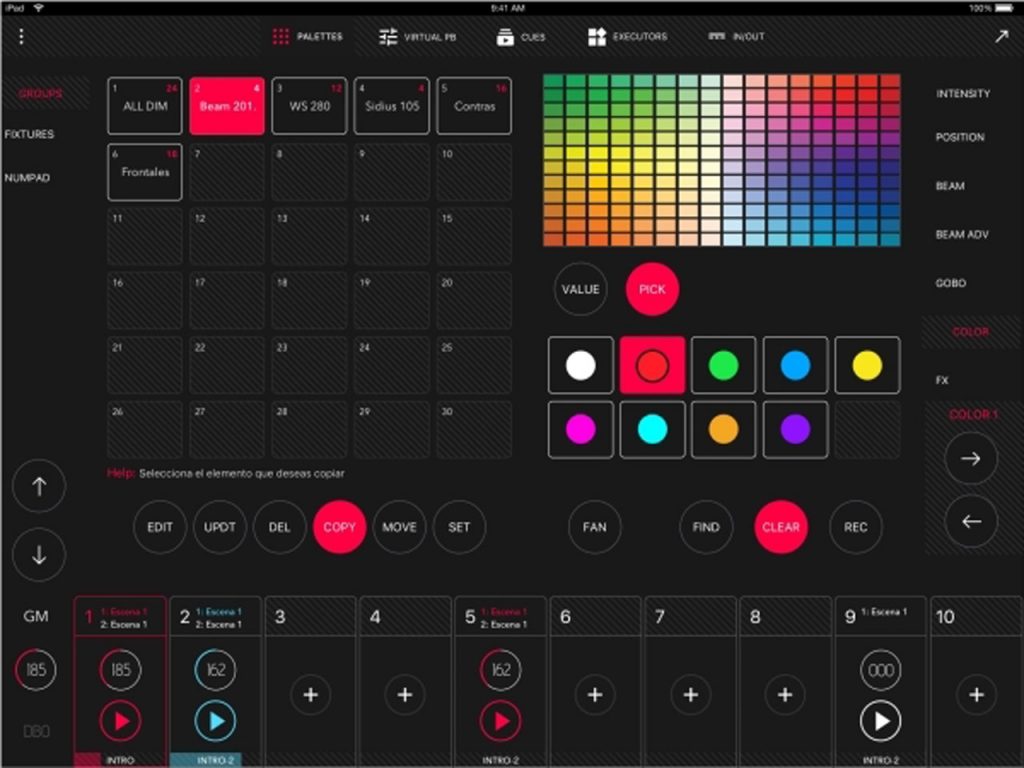Choose the green color preset swatch
The image size is (1024, 768).
pyautogui.click(x=723, y=366)
